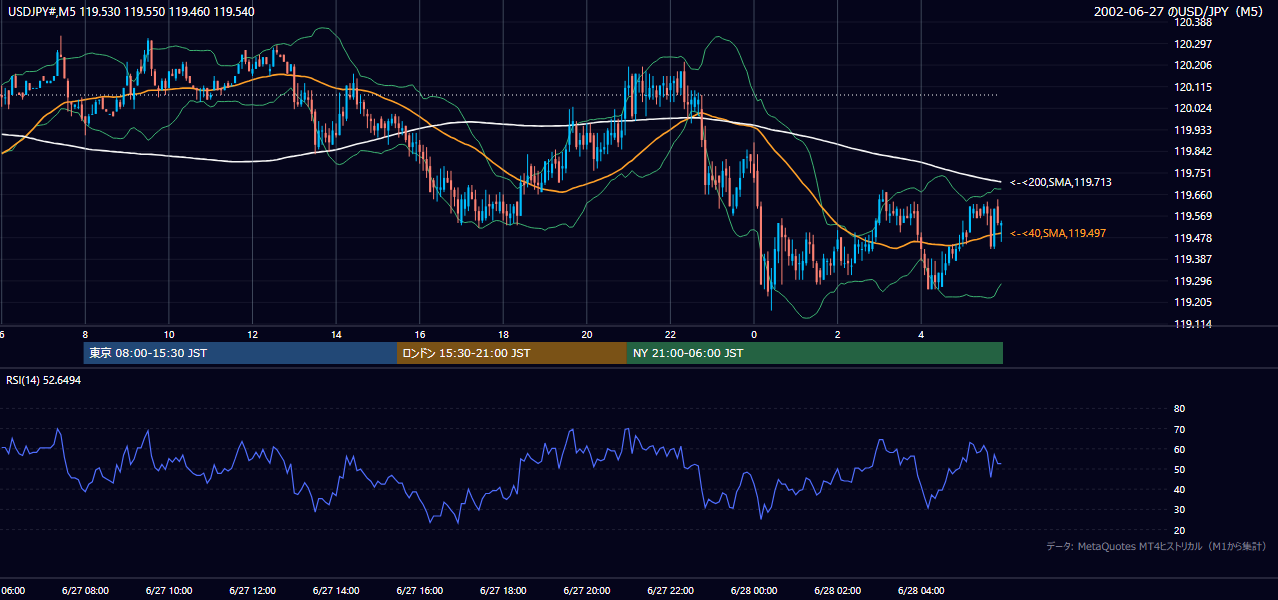
Task: Click the price axis value 119.205
Action: (x=1194, y=302)
